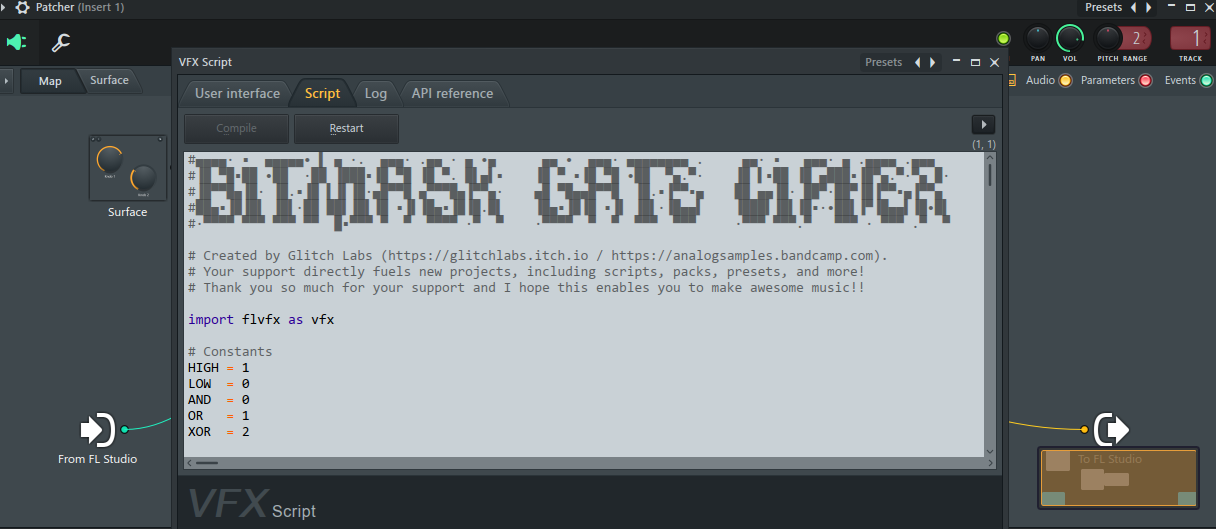Open the API reference tab
1216x529 pixels.
452,93
